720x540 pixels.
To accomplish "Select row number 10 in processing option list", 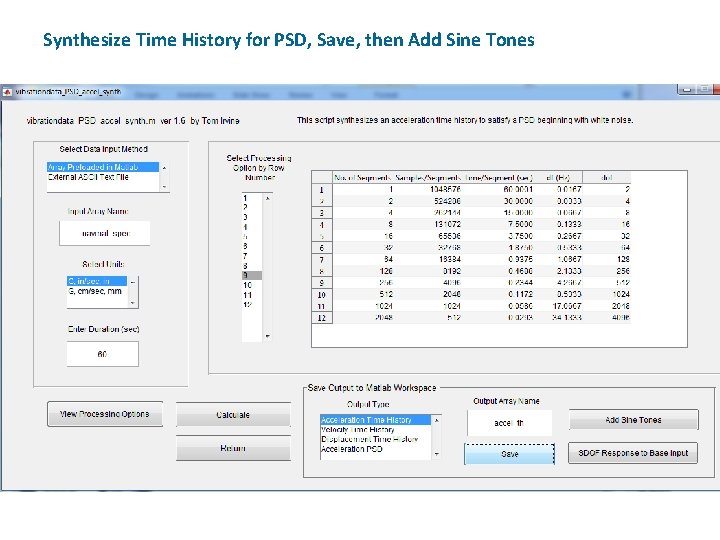I will [x=252, y=285].
